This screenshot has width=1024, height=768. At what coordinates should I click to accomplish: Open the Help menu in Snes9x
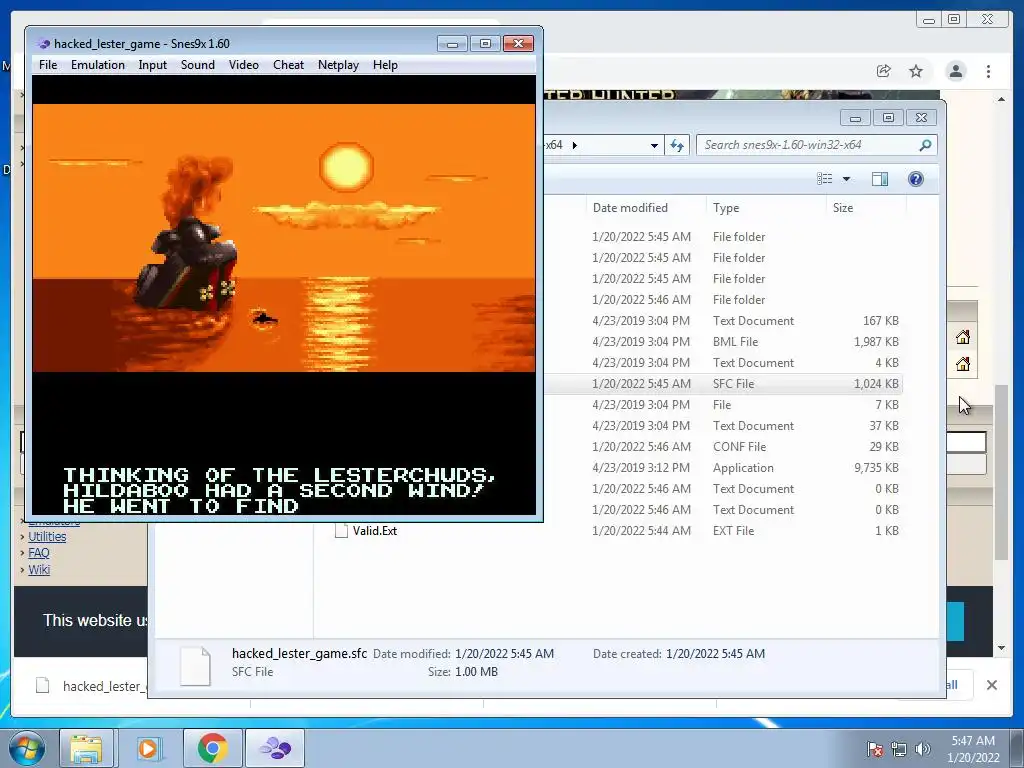click(x=385, y=65)
